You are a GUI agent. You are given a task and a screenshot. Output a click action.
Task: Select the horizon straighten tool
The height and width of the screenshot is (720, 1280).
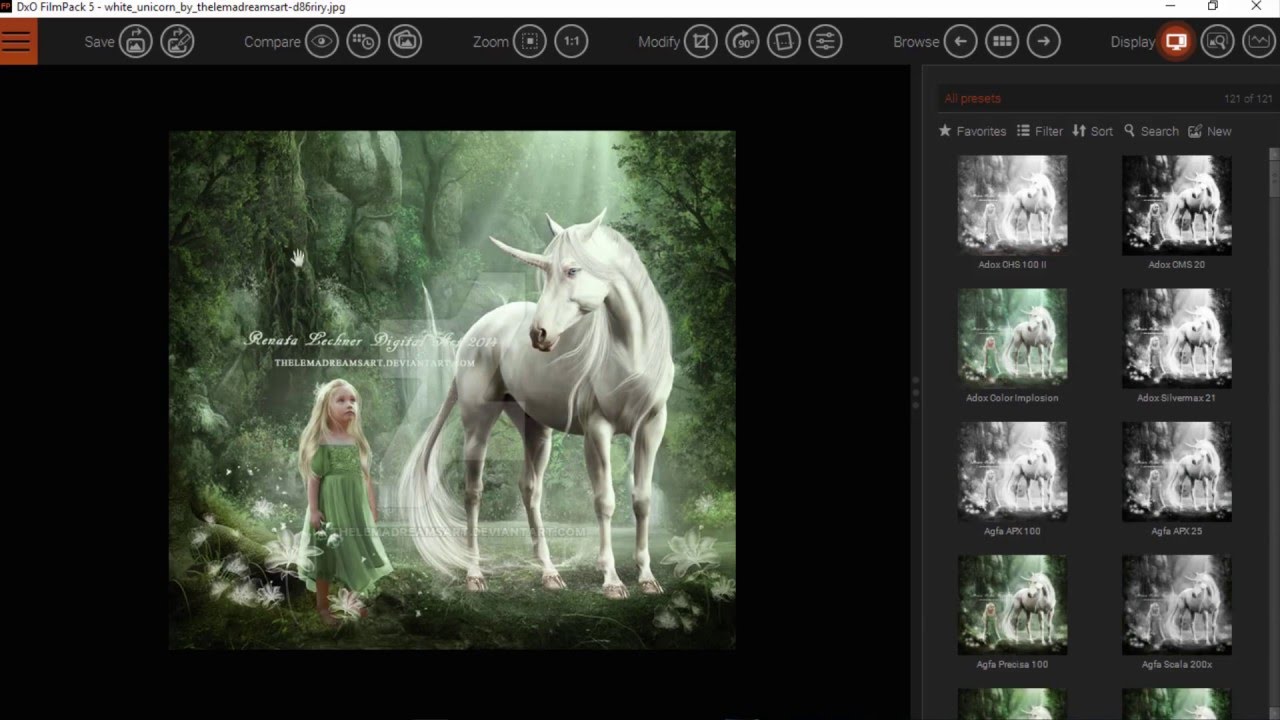784,42
